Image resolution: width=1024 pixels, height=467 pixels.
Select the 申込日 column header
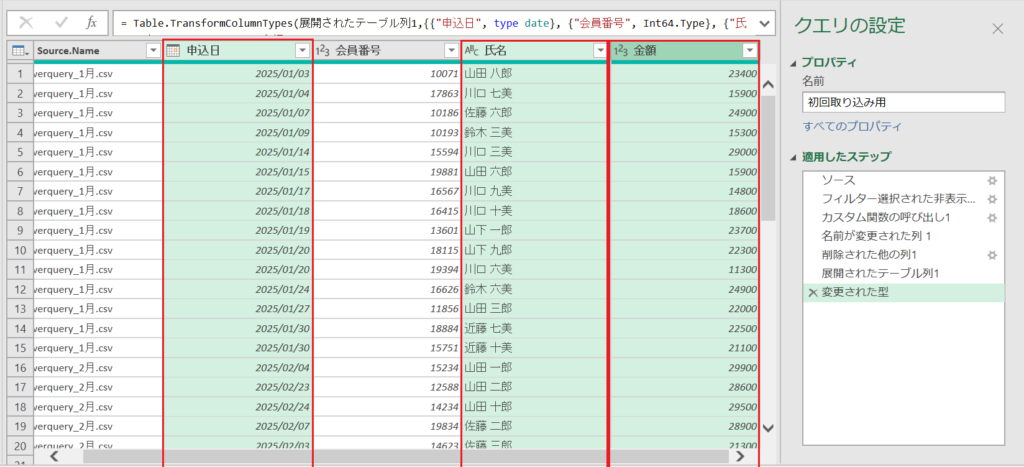pyautogui.click(x=238, y=51)
